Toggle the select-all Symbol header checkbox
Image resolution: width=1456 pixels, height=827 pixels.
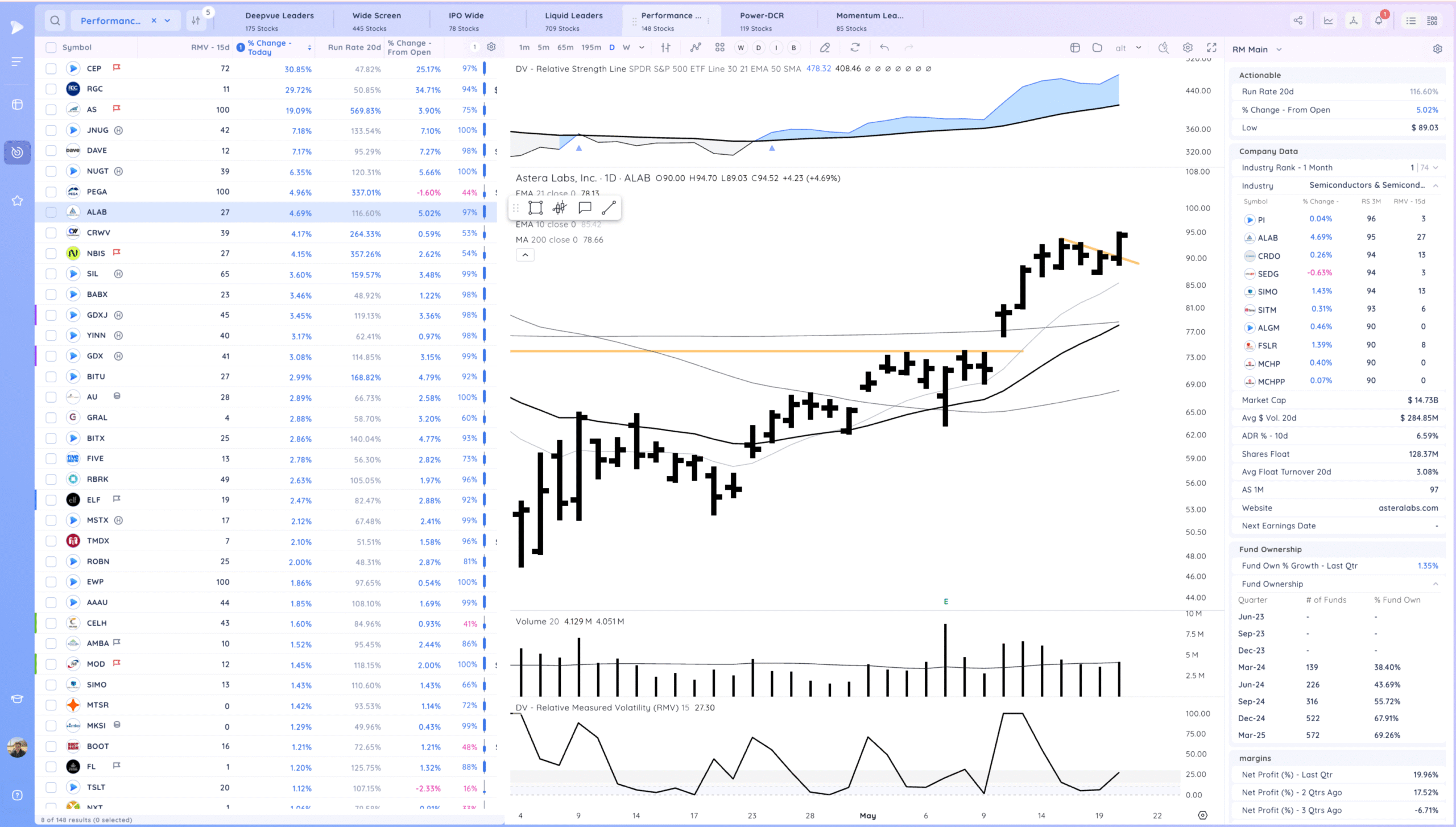coord(51,47)
